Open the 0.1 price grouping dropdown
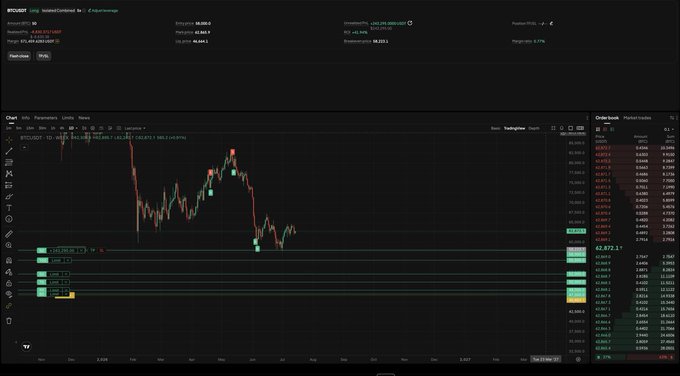Image resolution: width=680 pixels, height=376 pixels. coord(669,129)
